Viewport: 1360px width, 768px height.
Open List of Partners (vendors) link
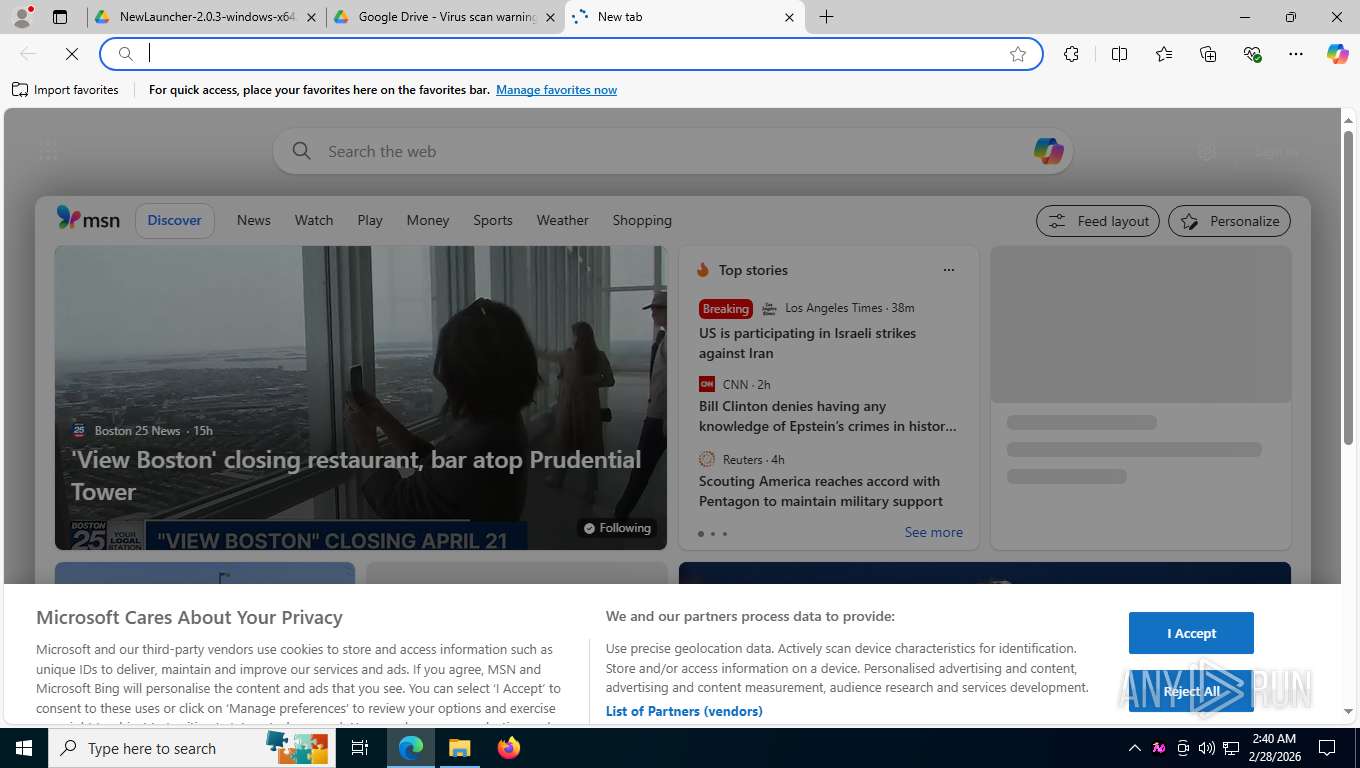[x=684, y=711]
